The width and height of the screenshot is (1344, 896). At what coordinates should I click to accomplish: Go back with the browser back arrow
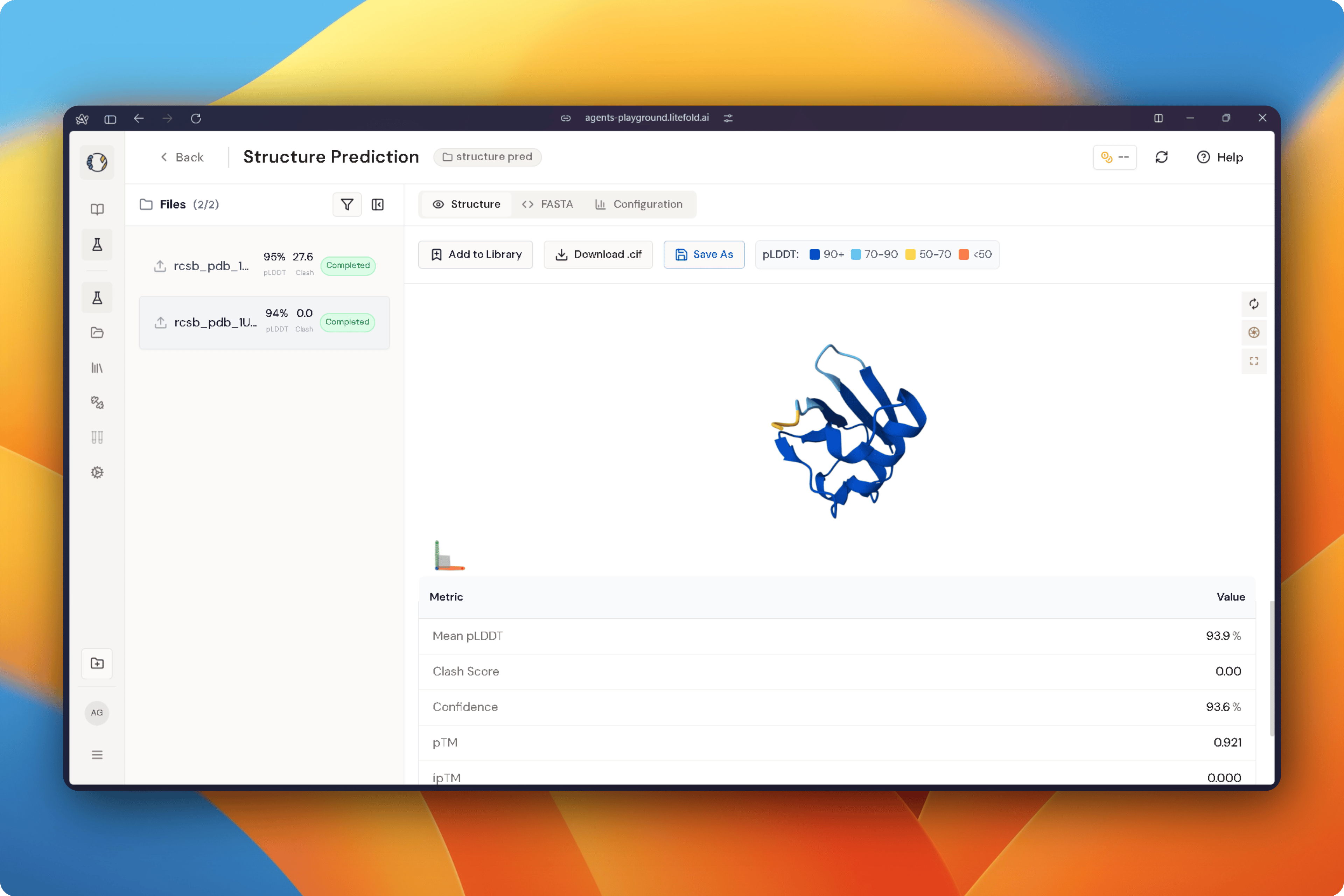tap(138, 118)
